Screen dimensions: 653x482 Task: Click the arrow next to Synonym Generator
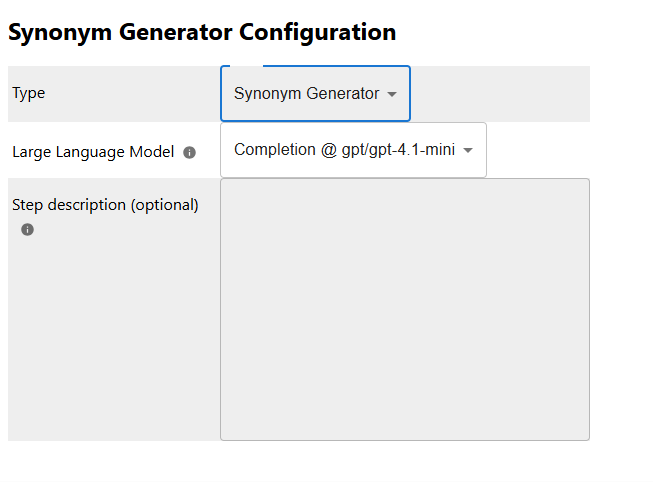(392, 95)
